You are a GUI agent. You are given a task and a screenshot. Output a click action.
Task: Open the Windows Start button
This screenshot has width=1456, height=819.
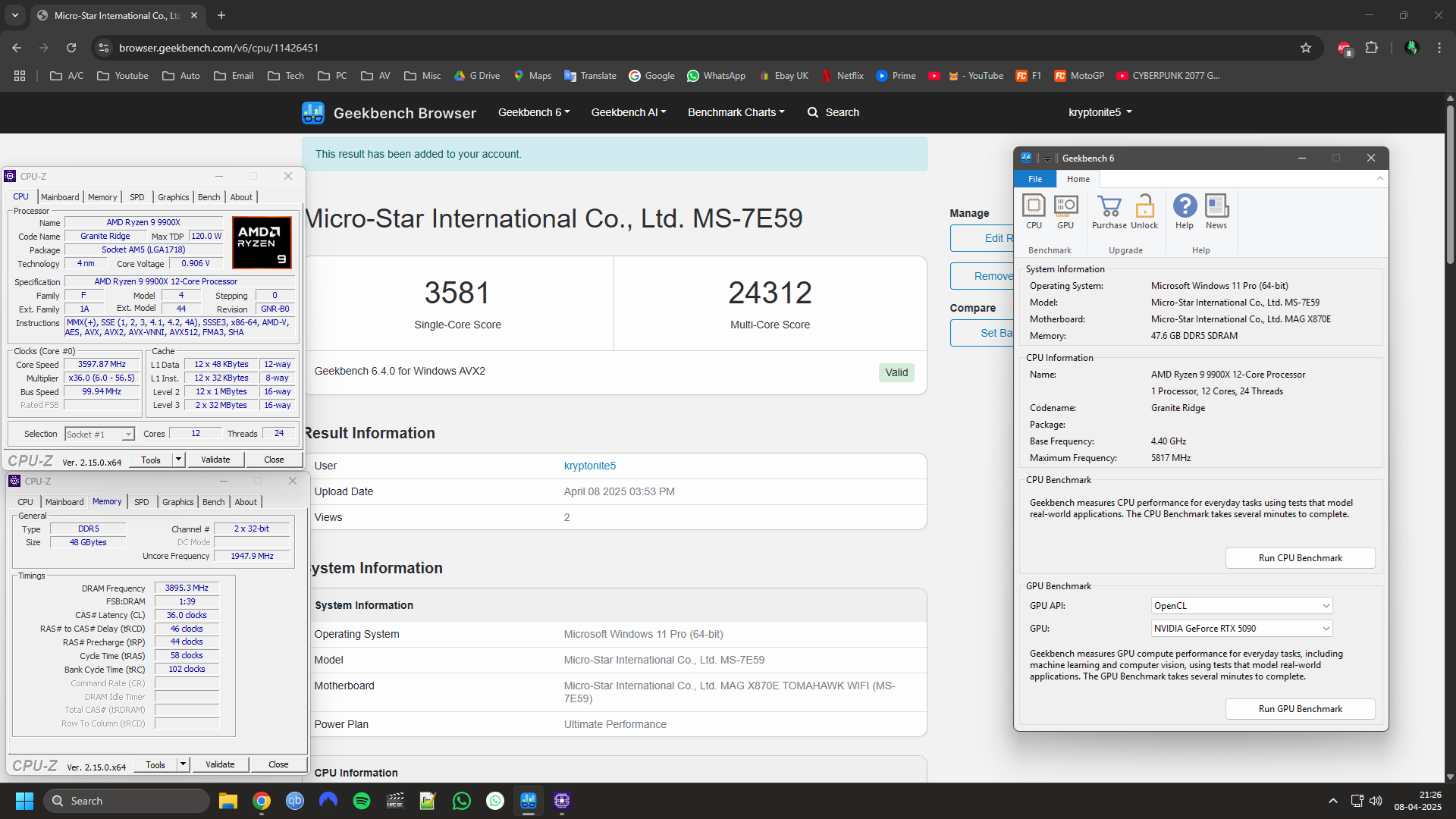[x=24, y=801]
